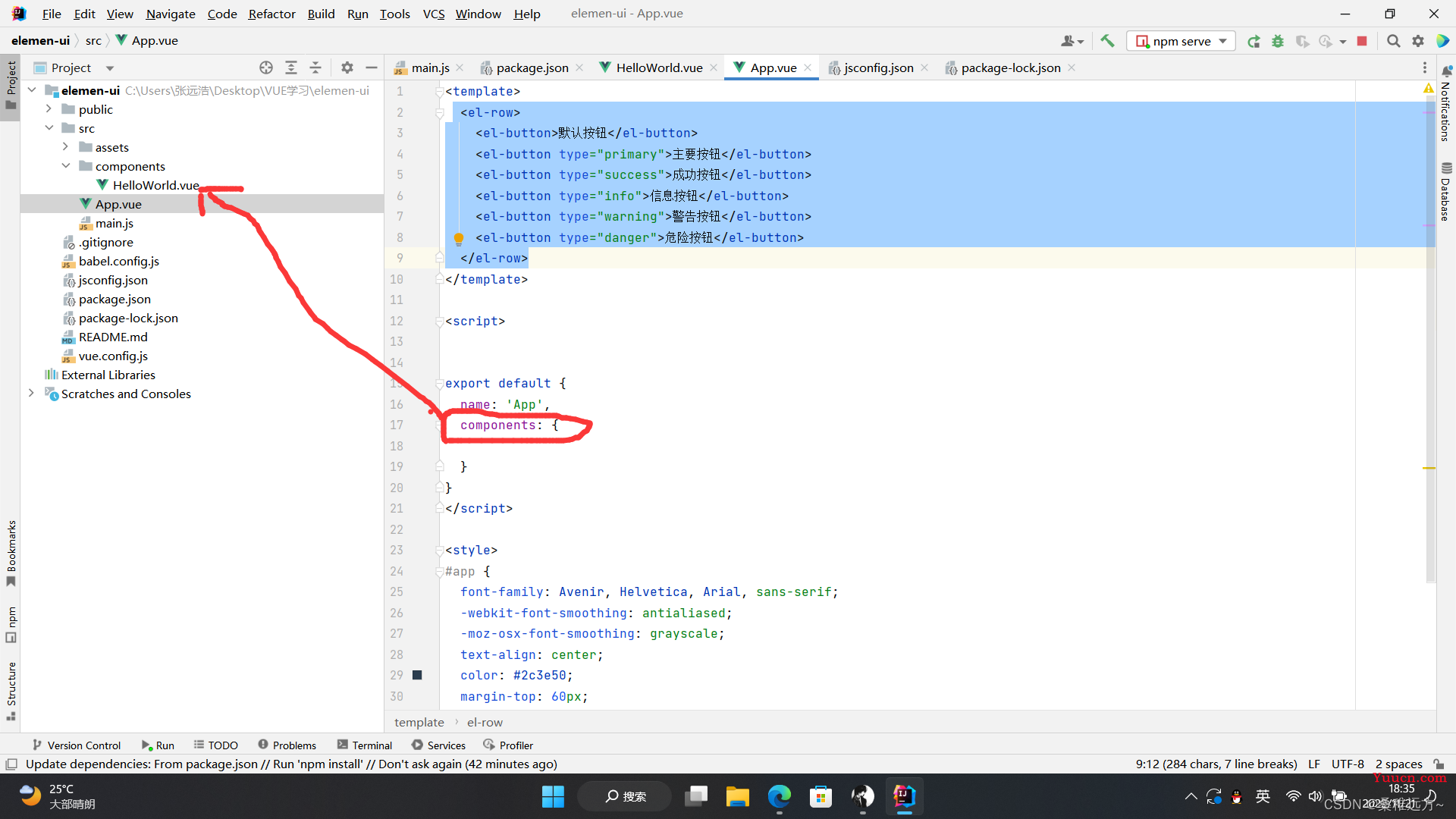Close the package.json editor tab
The image size is (1456, 819).
point(579,67)
